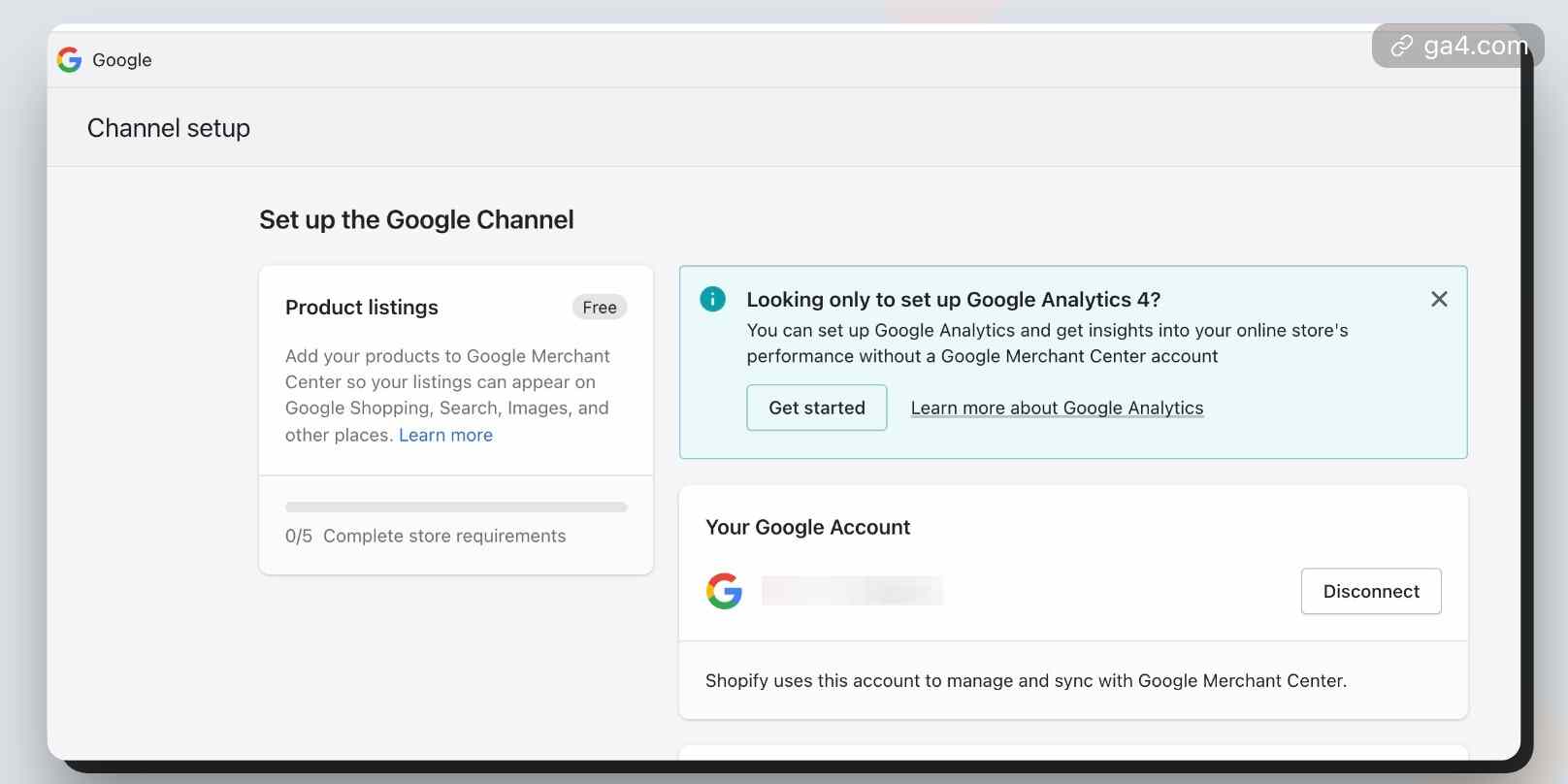The image size is (1568, 784).
Task: Open Learn more link in Product listings
Action: click(x=445, y=435)
